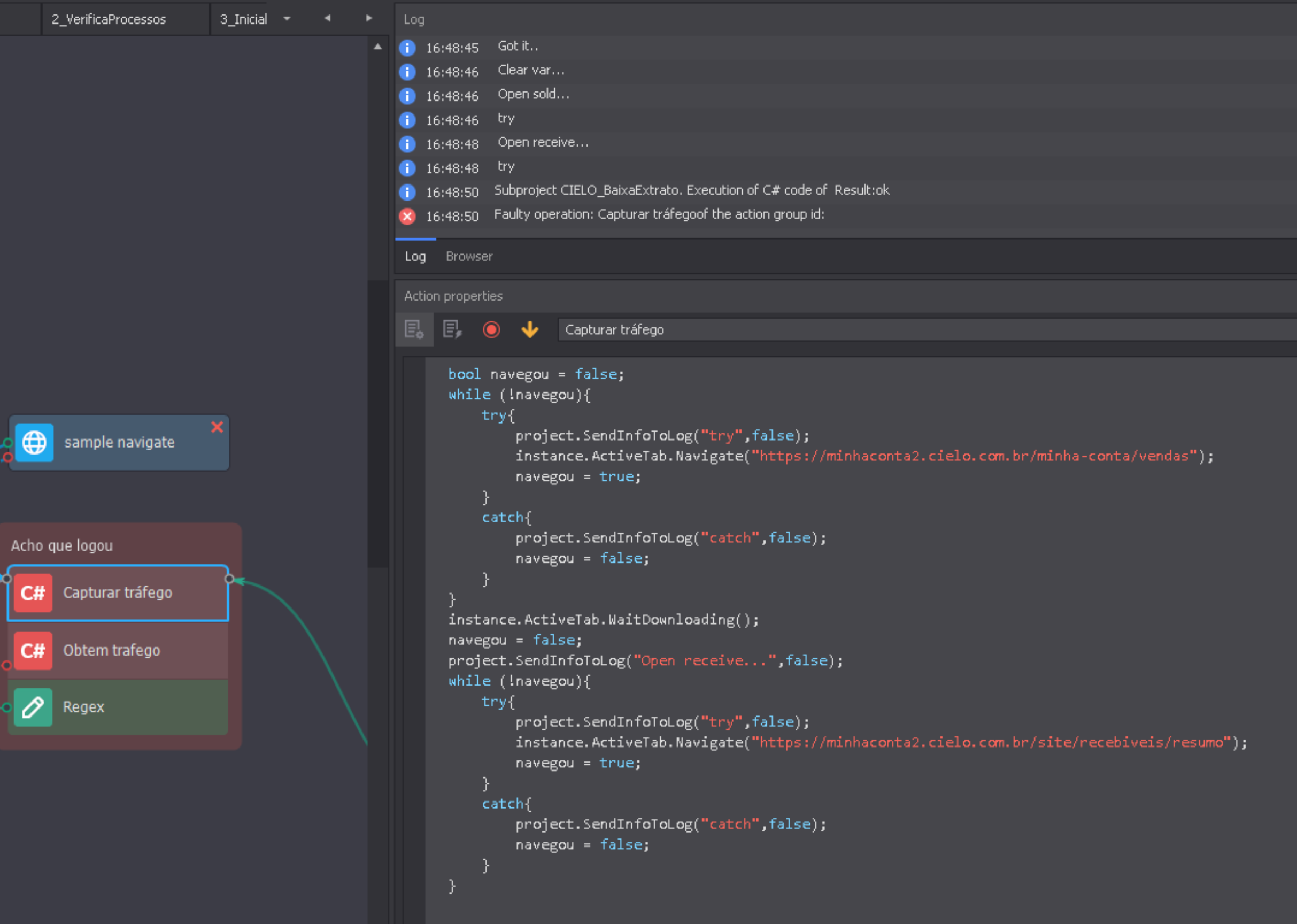Viewport: 1297px width, 924px height.
Task: Click the action settings icon with gear
Action: tap(414, 329)
